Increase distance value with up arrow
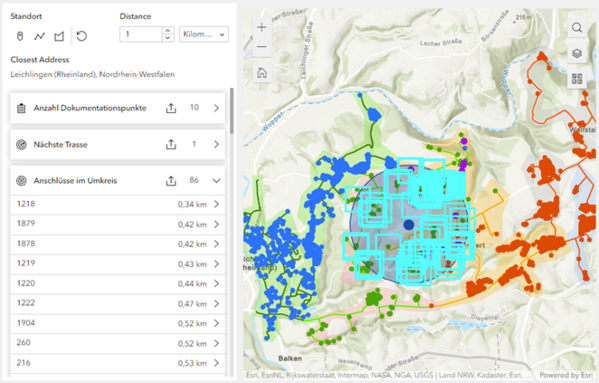599x383 pixels. coord(168,31)
